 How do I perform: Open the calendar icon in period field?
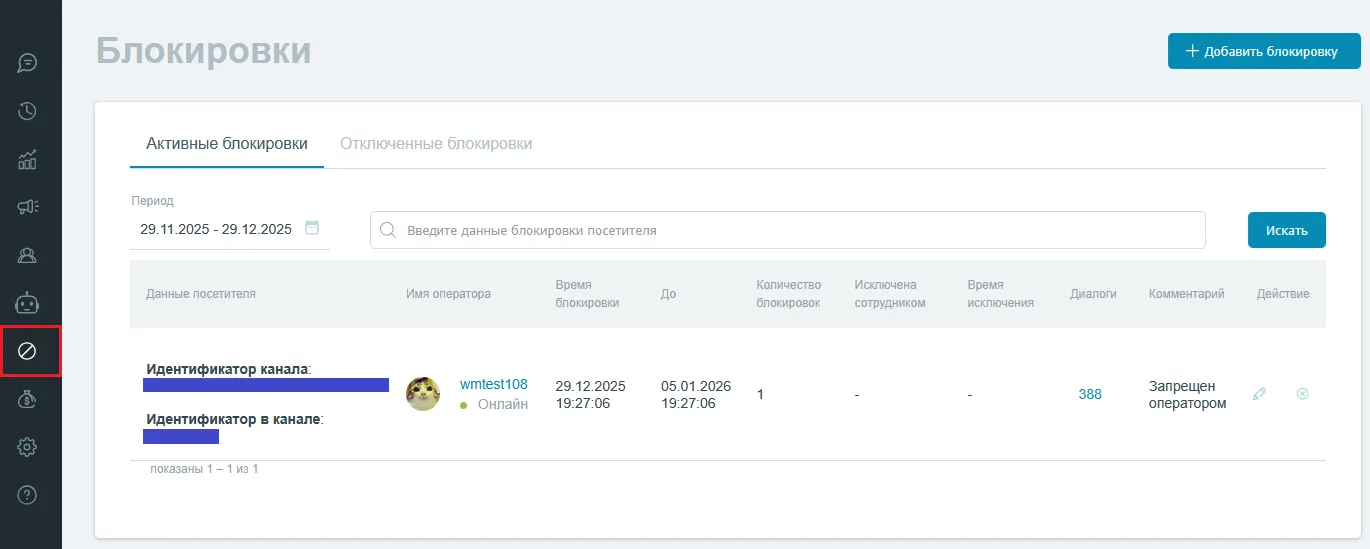[x=312, y=228]
